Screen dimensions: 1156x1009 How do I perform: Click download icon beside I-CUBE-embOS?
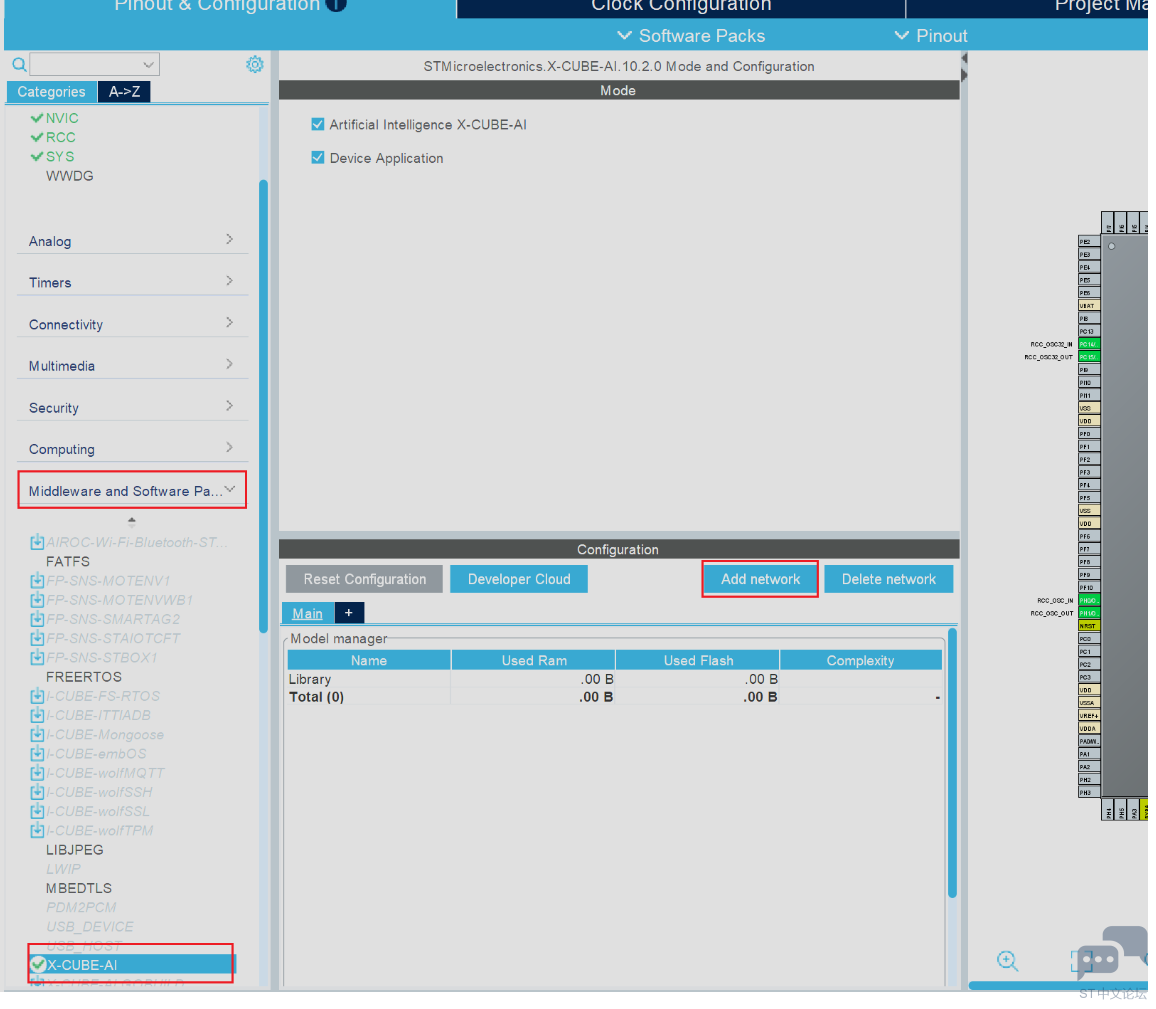point(37,753)
